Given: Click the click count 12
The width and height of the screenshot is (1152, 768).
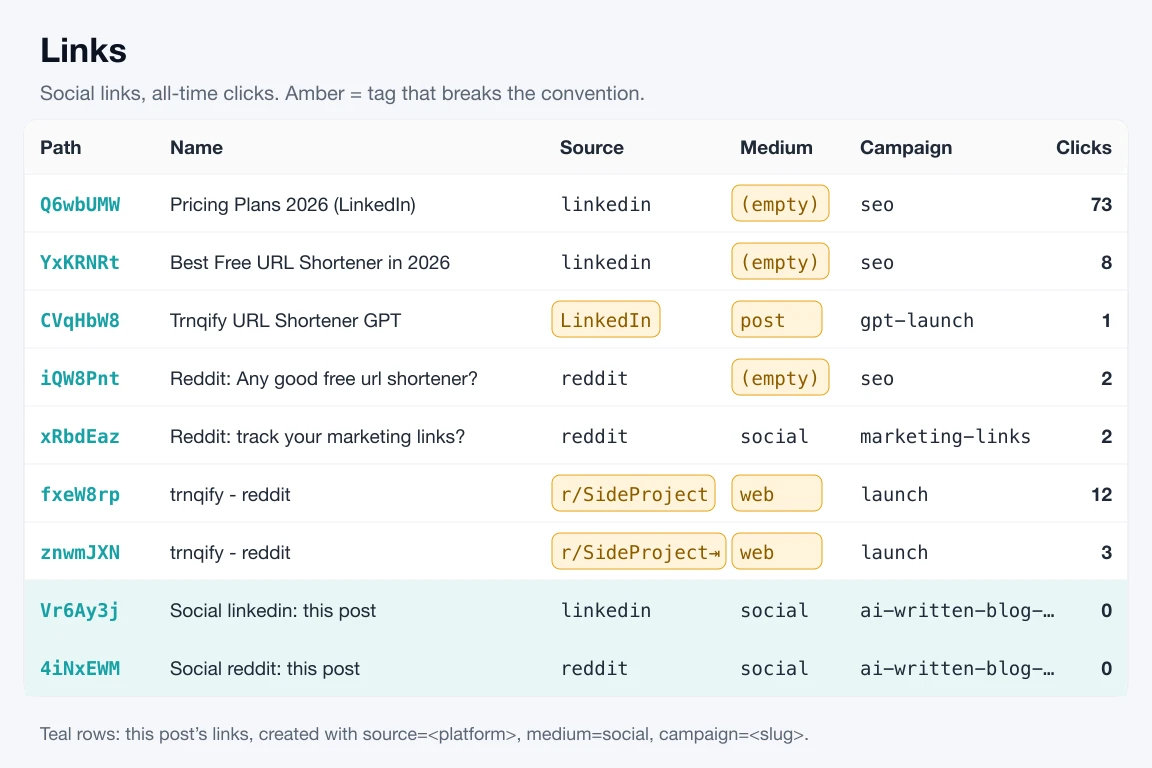Looking at the screenshot, I should [x=1101, y=495].
